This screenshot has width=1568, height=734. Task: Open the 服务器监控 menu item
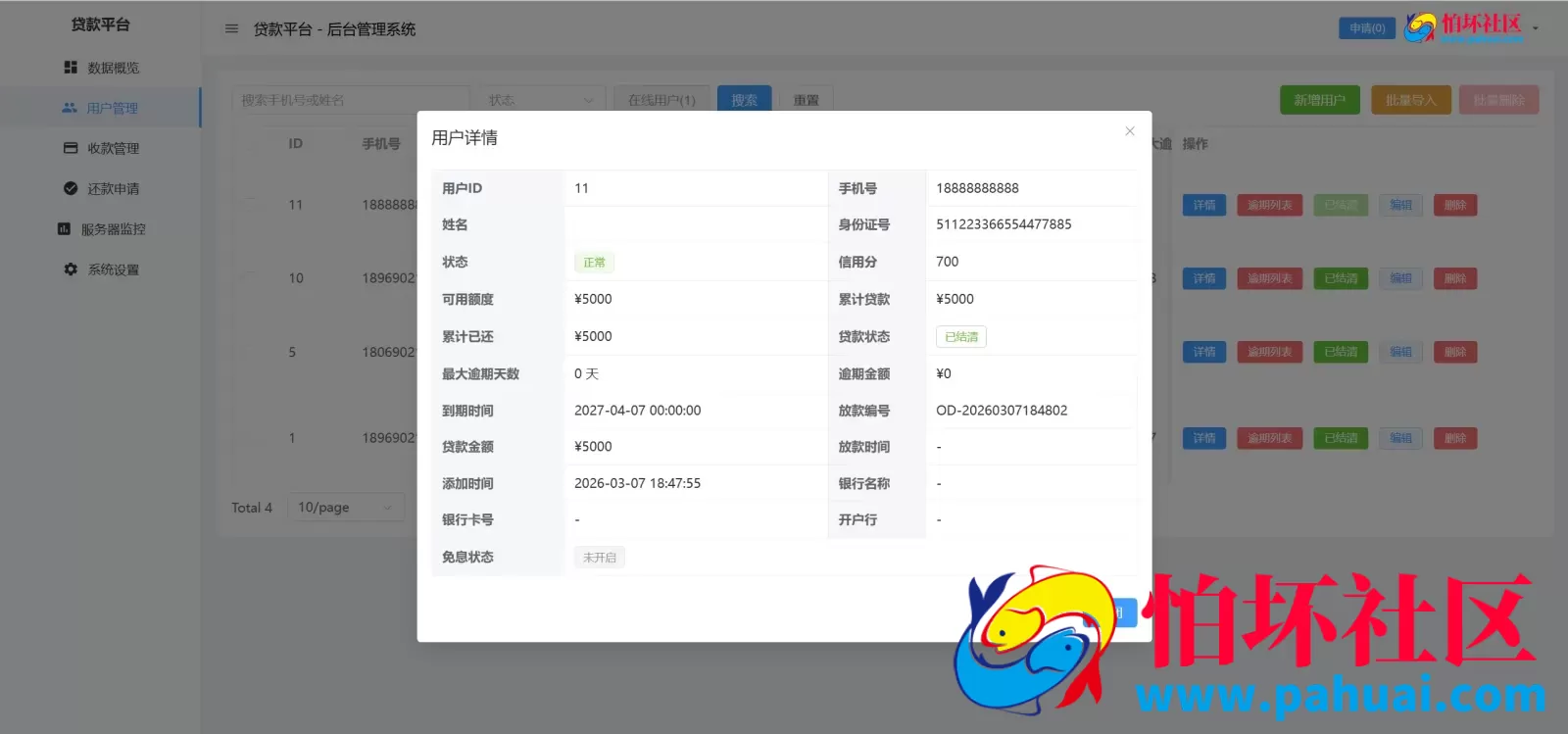pos(100,228)
